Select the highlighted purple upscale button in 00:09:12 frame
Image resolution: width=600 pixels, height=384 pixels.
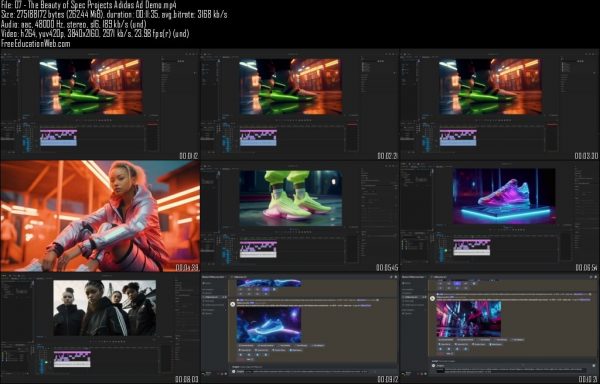(x=266, y=290)
